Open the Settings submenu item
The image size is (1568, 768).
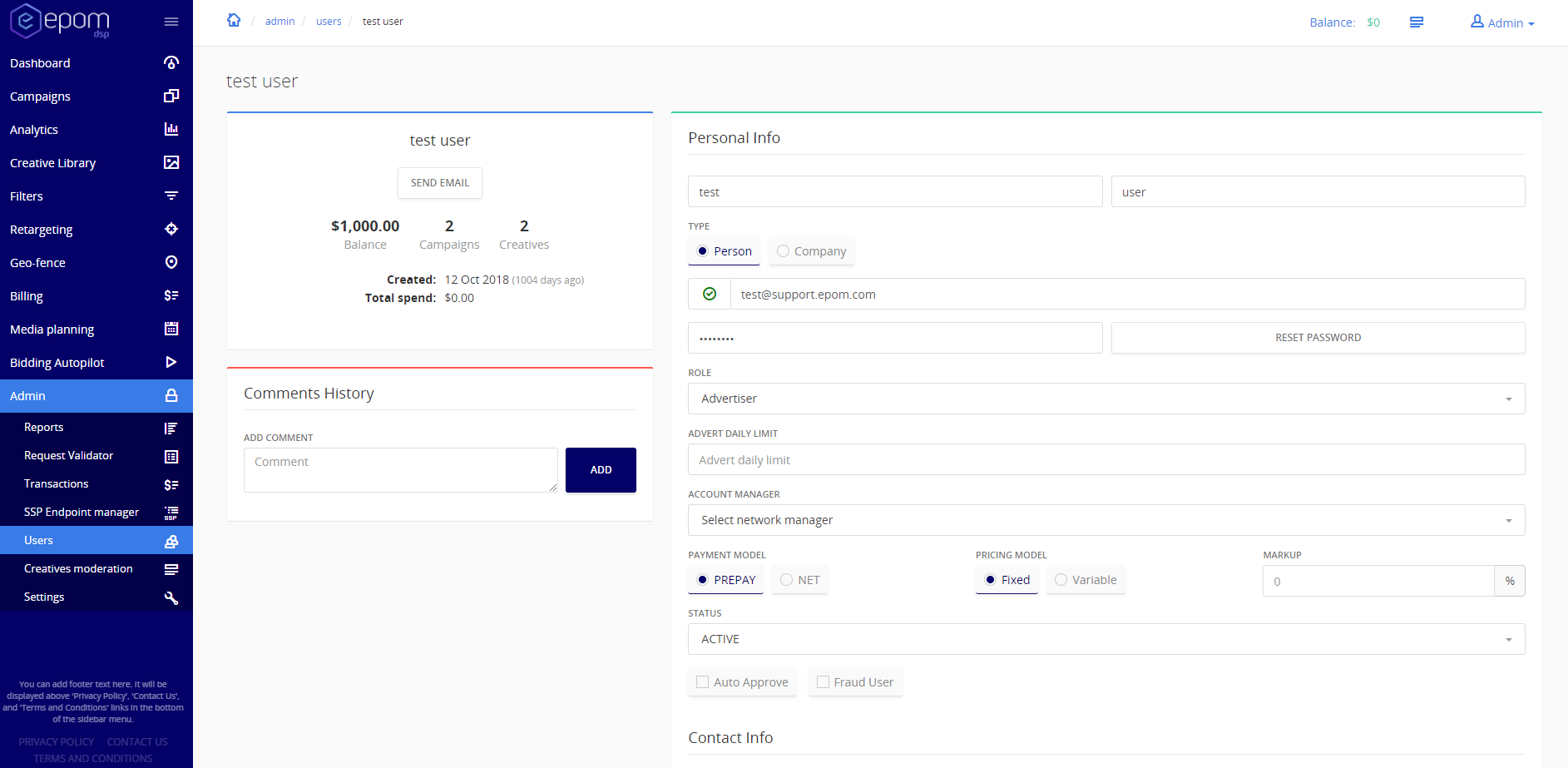pyautogui.click(x=96, y=597)
